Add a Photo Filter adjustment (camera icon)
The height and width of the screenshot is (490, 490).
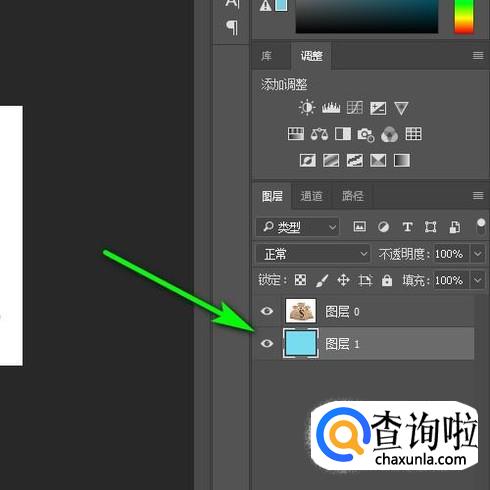click(x=366, y=135)
